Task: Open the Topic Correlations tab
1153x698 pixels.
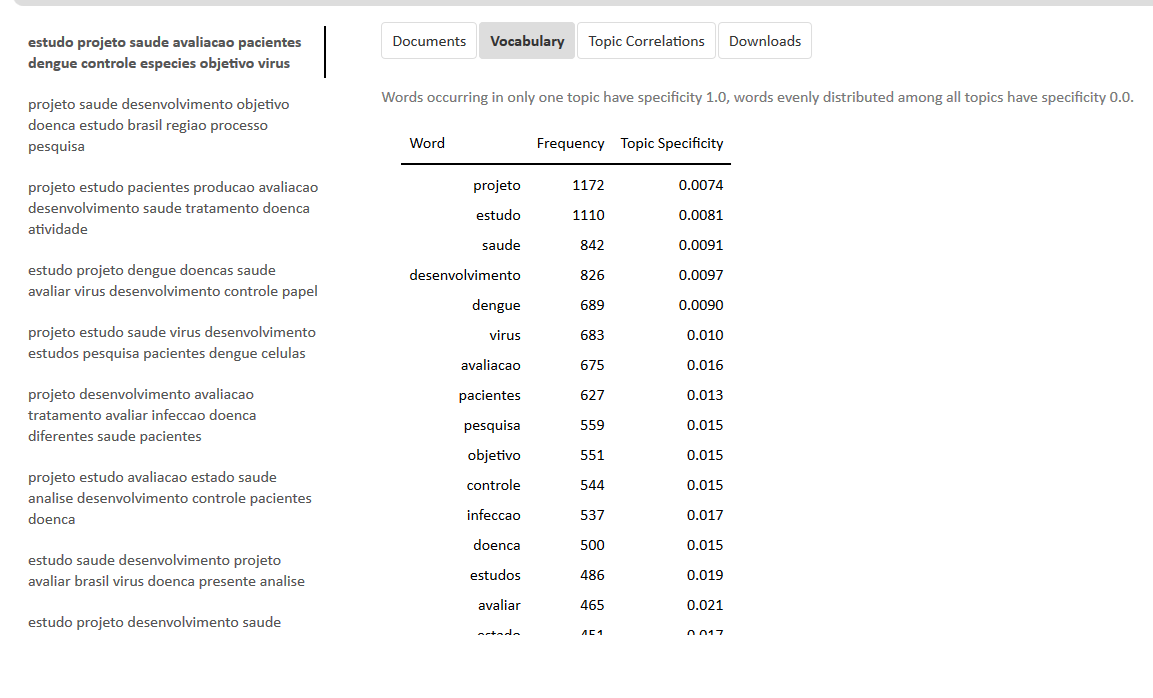Action: pyautogui.click(x=646, y=41)
